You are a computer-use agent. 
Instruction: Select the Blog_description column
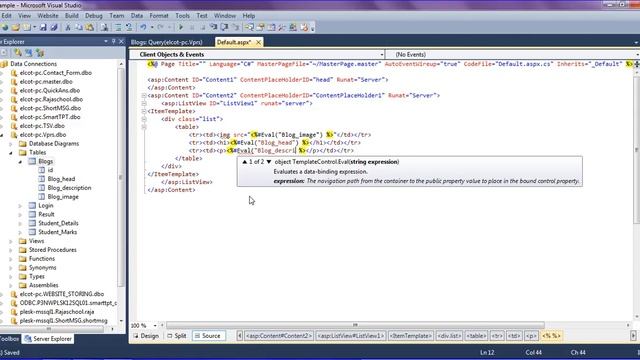pyautogui.click(x=69, y=188)
